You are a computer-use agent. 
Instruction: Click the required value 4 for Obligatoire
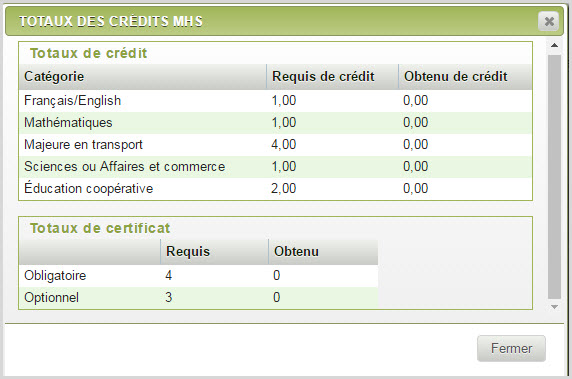[169, 275]
